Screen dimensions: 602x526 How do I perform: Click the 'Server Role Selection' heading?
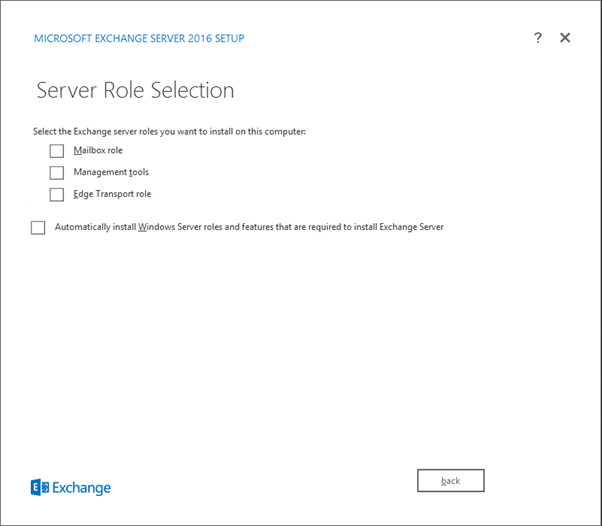[x=135, y=90]
